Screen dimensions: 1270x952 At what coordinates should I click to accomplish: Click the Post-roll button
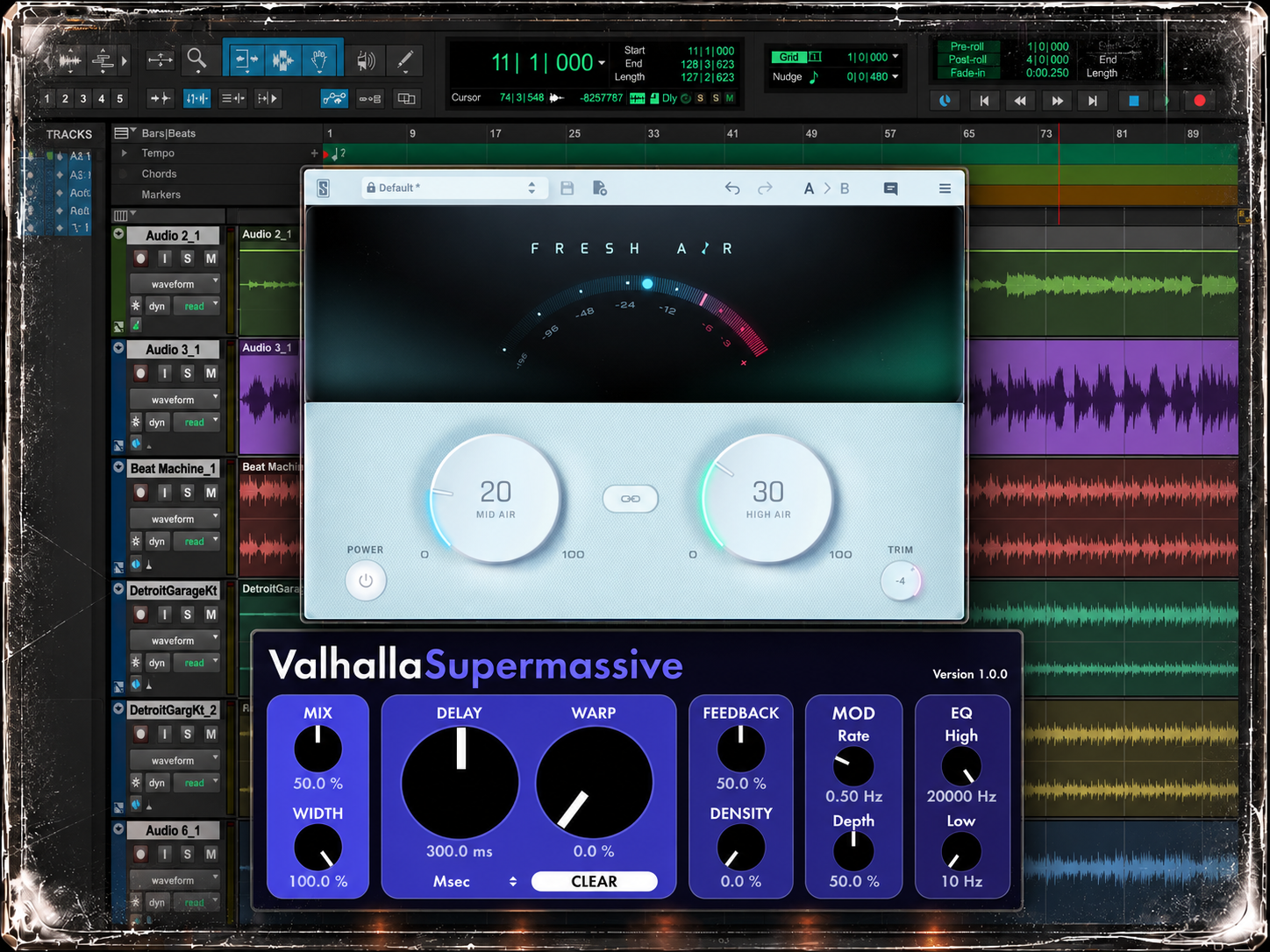[967, 60]
